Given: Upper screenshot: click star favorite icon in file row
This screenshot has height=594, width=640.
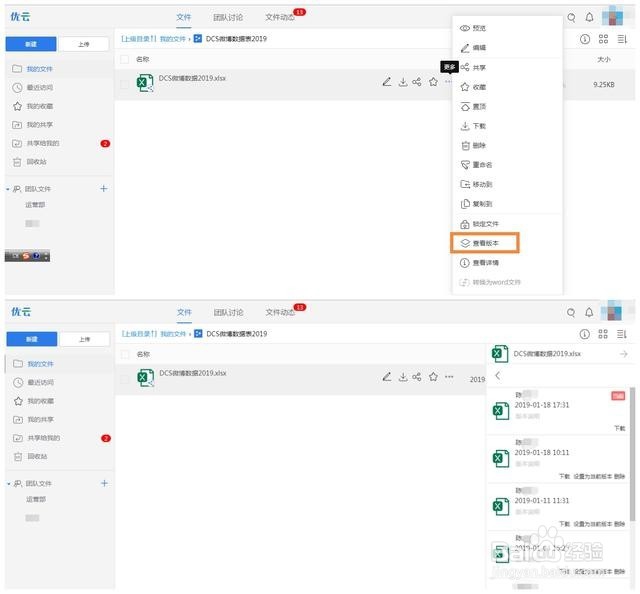Looking at the screenshot, I should point(433,82).
